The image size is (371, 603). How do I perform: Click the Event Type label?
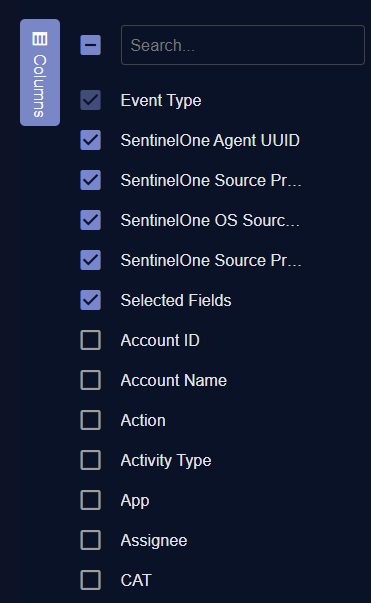(x=161, y=101)
